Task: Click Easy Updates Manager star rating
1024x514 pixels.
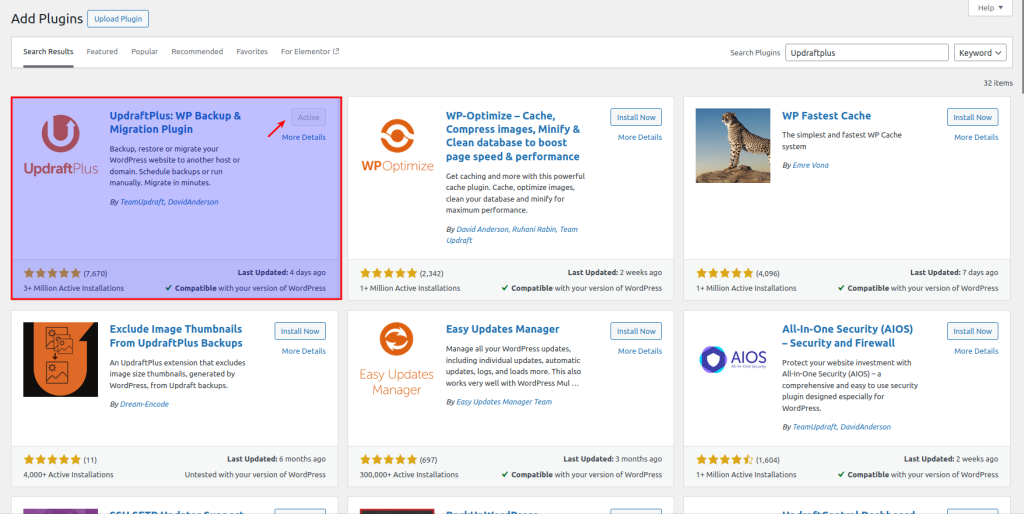Action: point(389,459)
